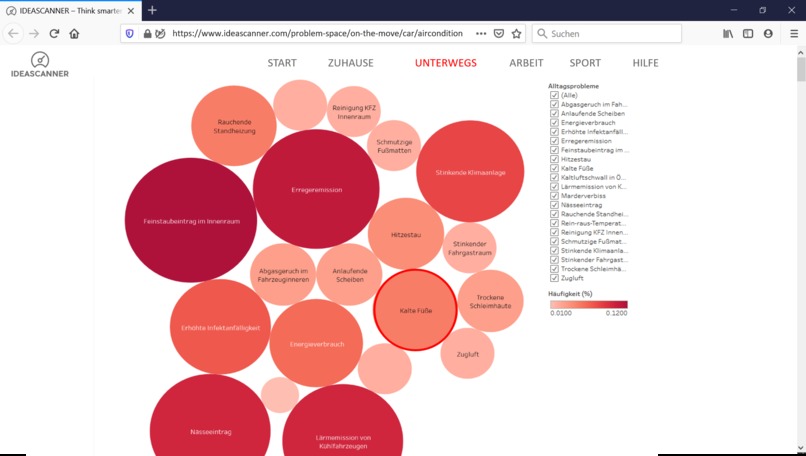Select the Reinigung KFZ Innenraum bubble
806x456 pixels.
pos(354,112)
